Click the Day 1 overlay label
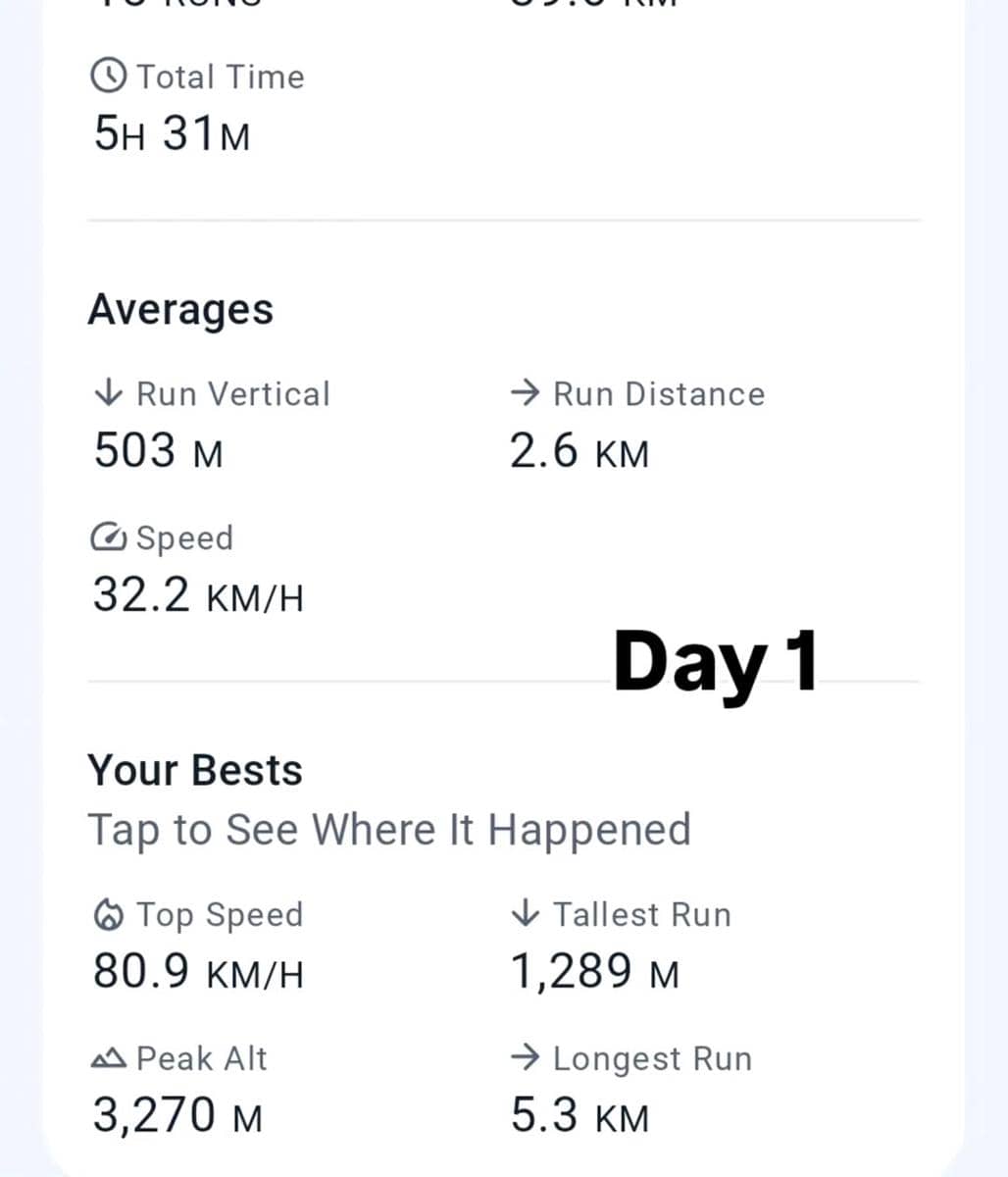Screen dimensions: 1008x1177 pyautogui.click(x=715, y=662)
